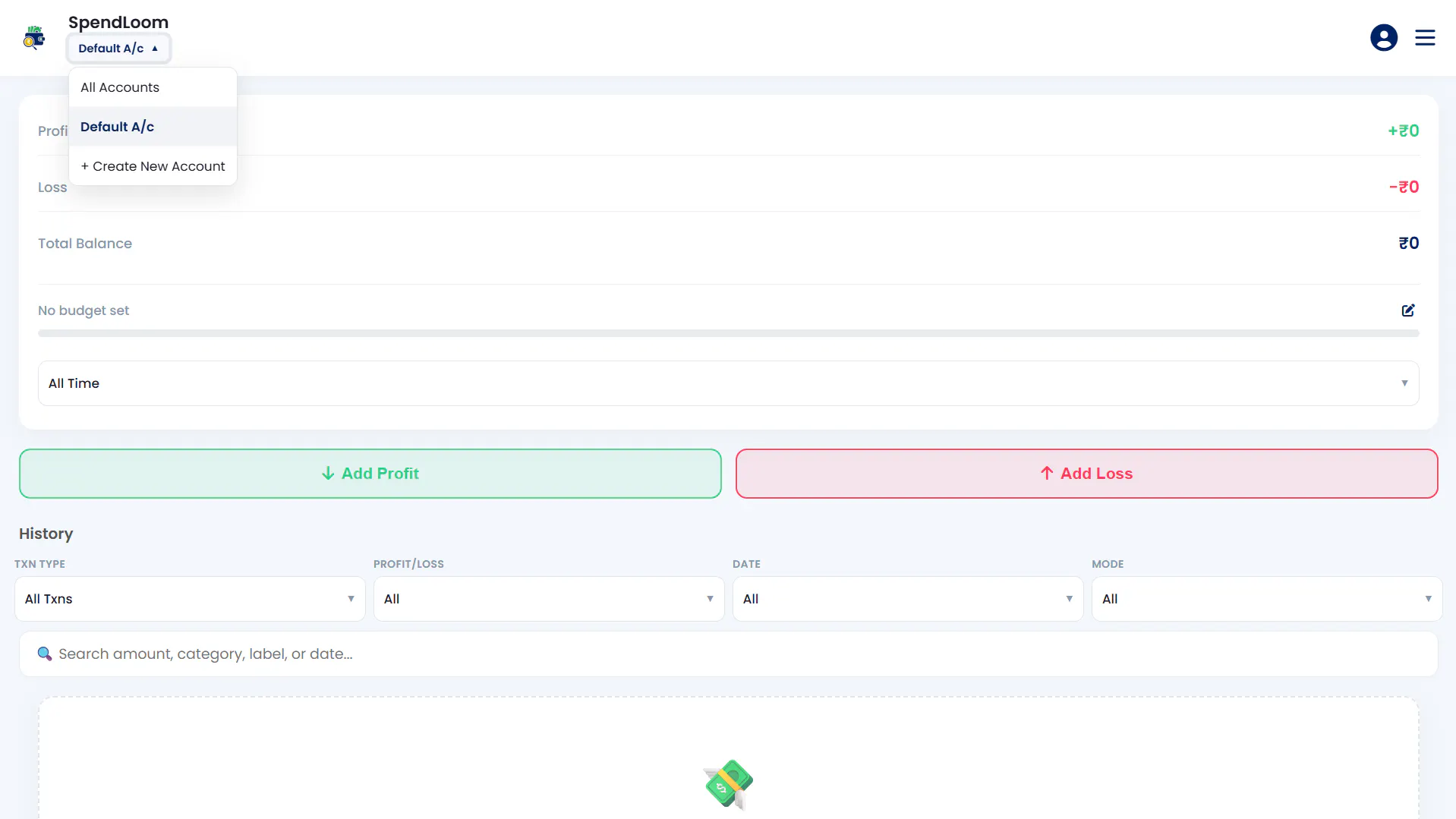Choose Default A/c in the account menu
This screenshot has height=819, width=1456.
[x=153, y=127]
